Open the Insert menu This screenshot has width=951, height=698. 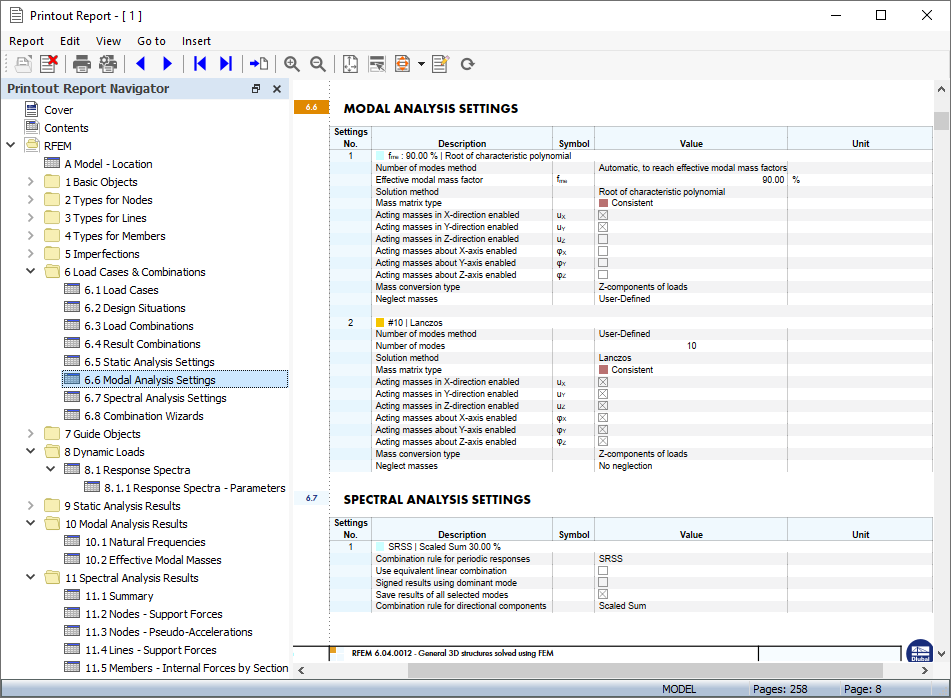(x=196, y=41)
